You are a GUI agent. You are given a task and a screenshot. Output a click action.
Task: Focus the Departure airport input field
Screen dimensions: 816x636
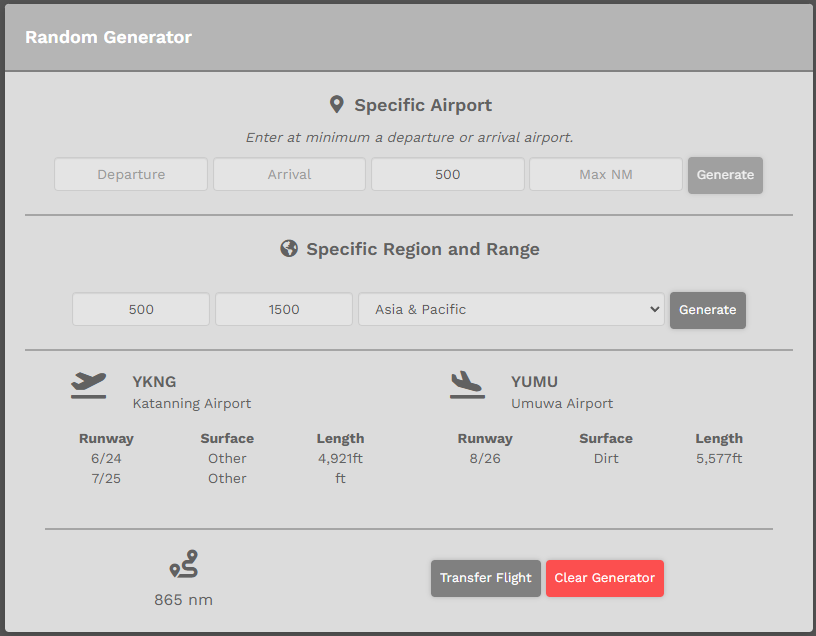(131, 174)
